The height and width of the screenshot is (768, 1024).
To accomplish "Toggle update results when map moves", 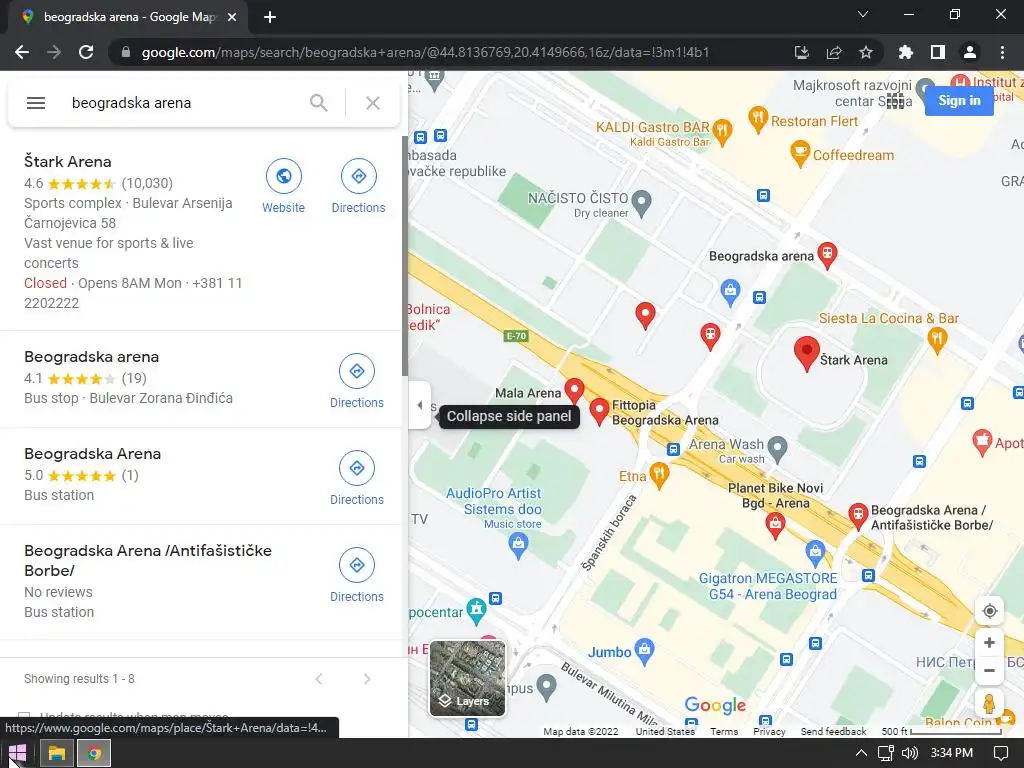I will point(24,716).
